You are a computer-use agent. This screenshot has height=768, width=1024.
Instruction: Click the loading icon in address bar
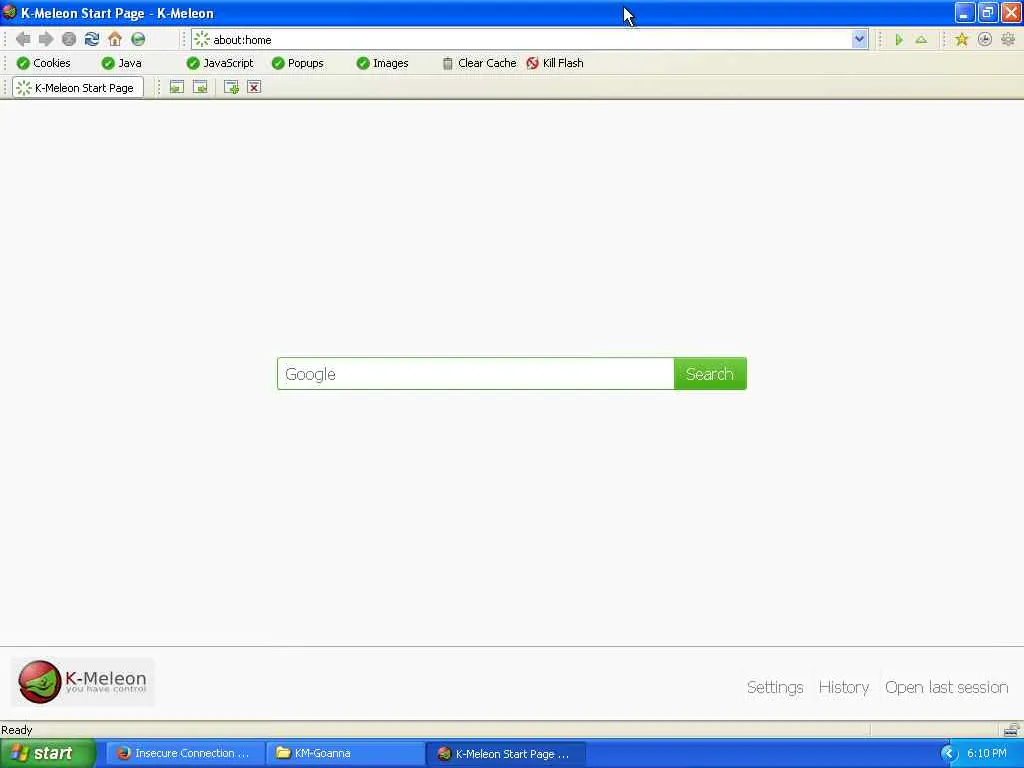(x=202, y=39)
